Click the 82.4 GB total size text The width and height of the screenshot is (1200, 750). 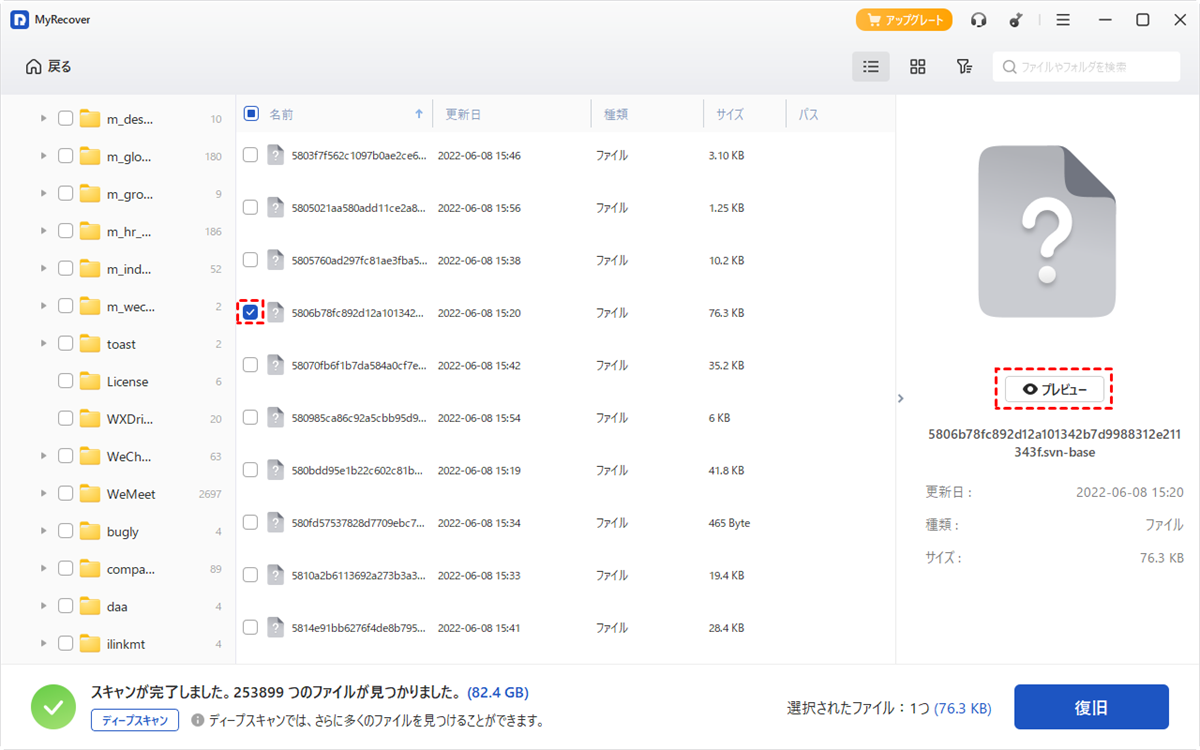point(498,692)
